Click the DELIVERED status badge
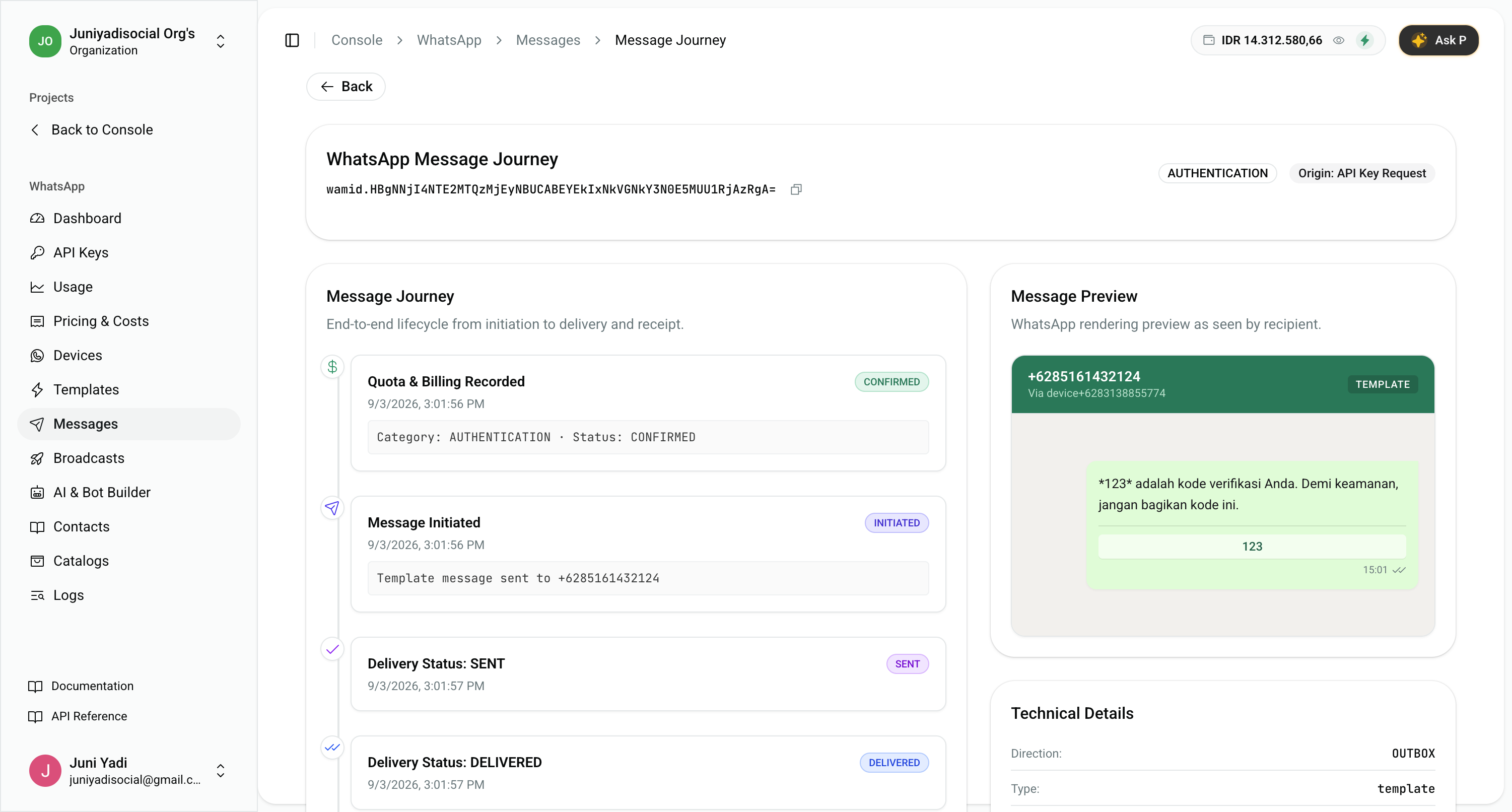 [x=894, y=762]
